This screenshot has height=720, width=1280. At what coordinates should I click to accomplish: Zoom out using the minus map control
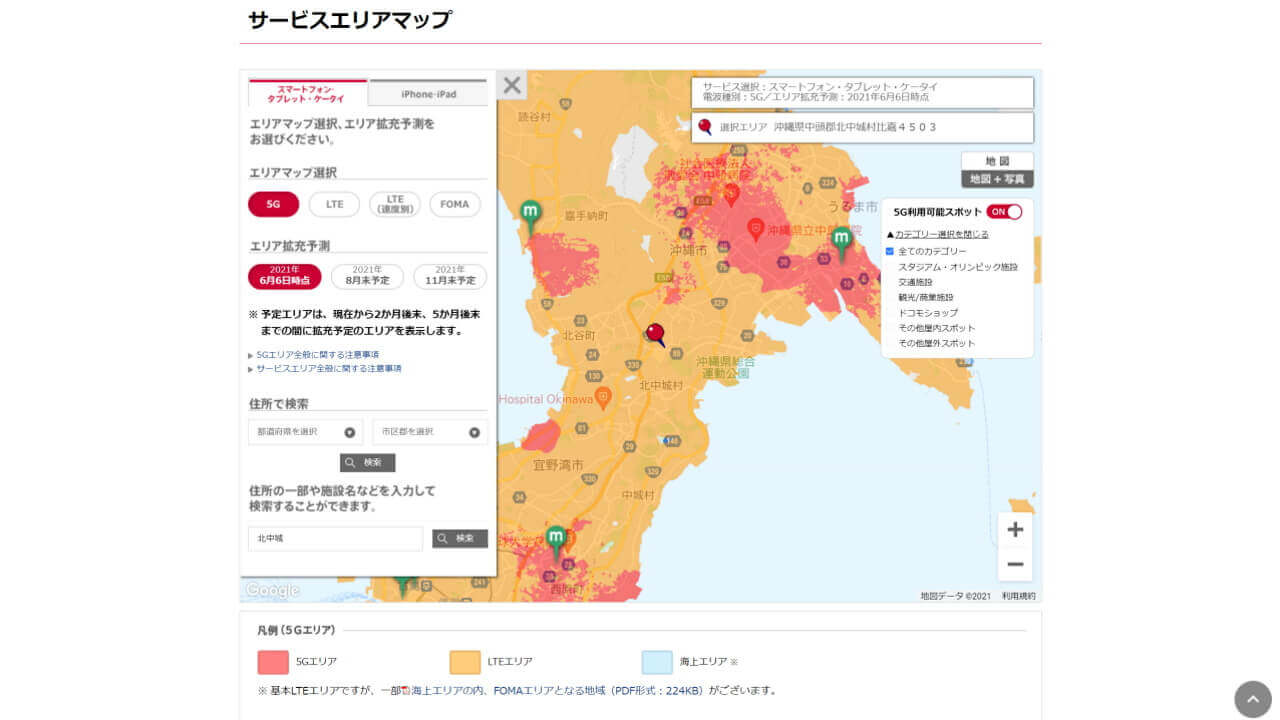(x=1014, y=564)
